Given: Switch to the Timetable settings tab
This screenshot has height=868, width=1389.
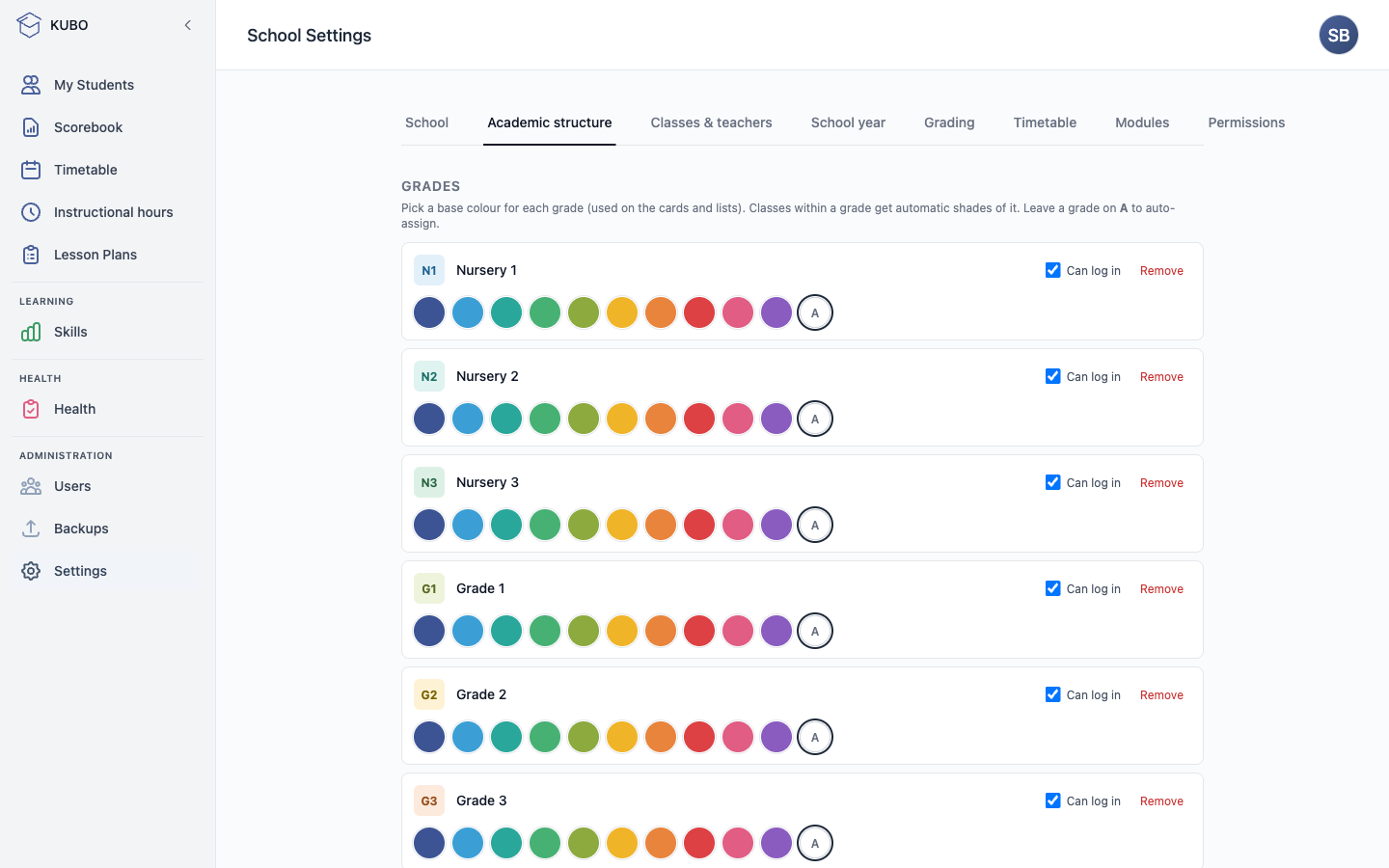Looking at the screenshot, I should [x=1045, y=122].
